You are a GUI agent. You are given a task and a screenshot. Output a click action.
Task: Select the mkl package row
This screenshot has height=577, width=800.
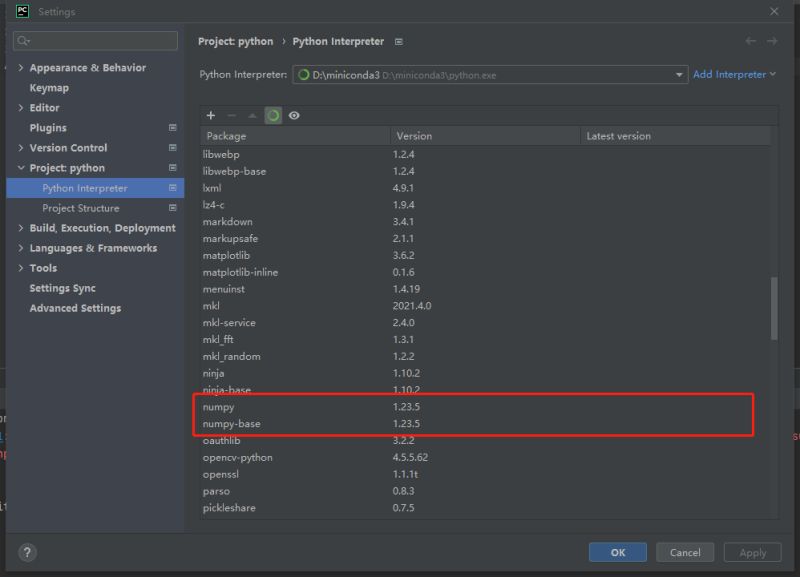(x=485, y=306)
